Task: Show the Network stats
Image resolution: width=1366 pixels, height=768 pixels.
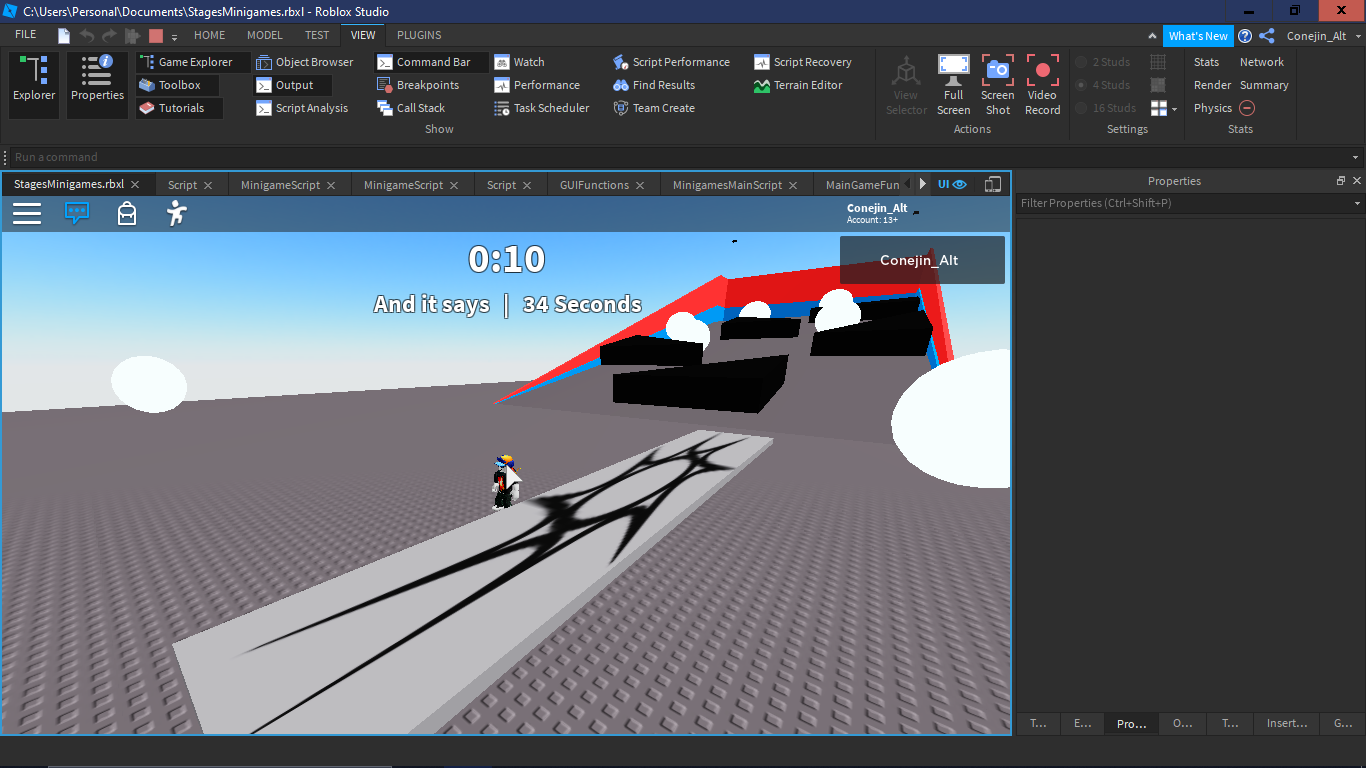Action: pos(1261,62)
